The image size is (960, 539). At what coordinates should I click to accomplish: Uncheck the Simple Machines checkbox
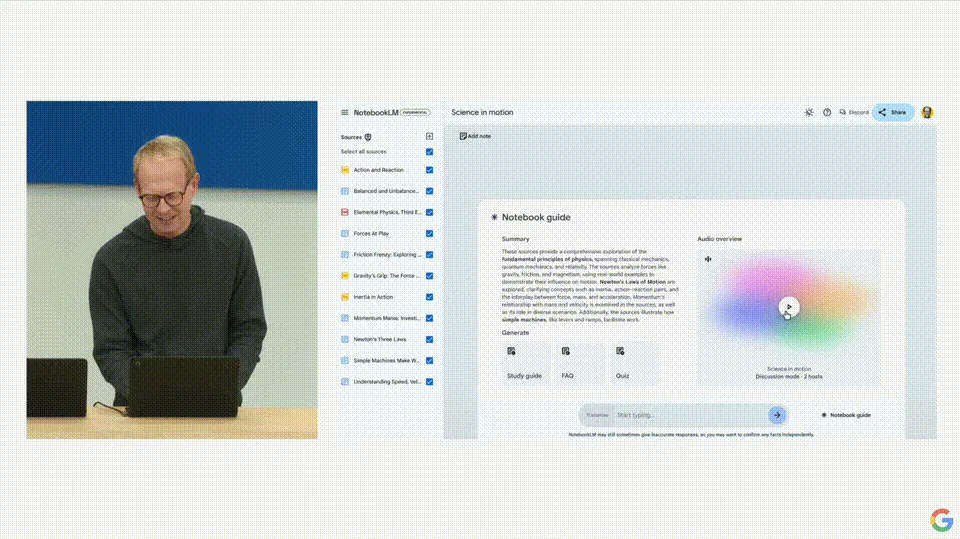[429, 361]
